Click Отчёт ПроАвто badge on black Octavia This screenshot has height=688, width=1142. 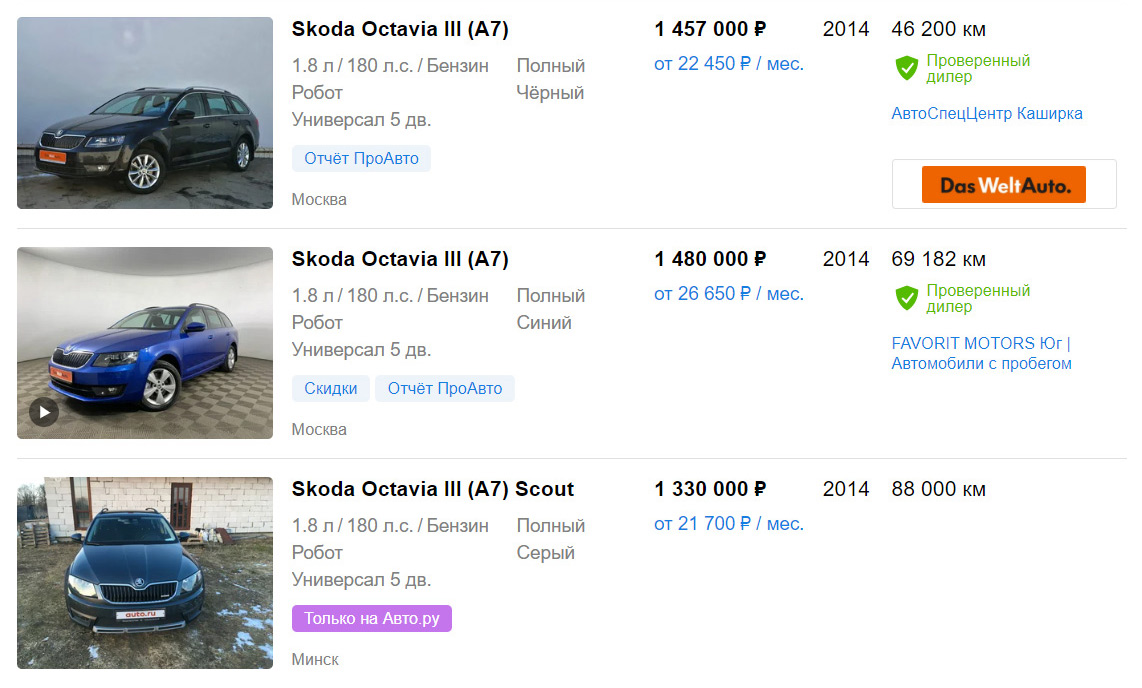(361, 159)
